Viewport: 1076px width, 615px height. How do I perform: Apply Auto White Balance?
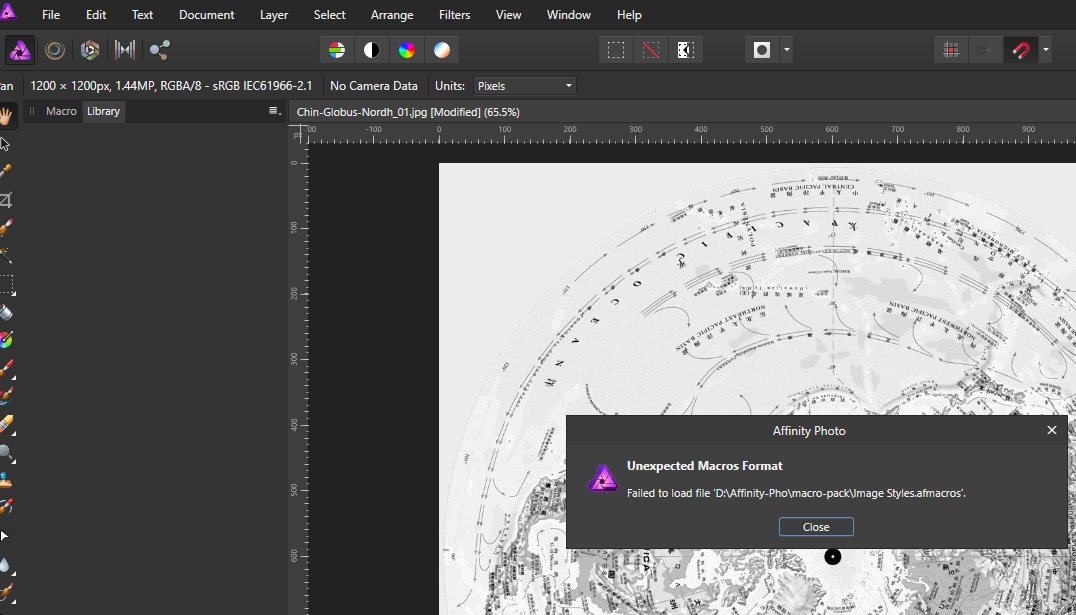pos(442,50)
